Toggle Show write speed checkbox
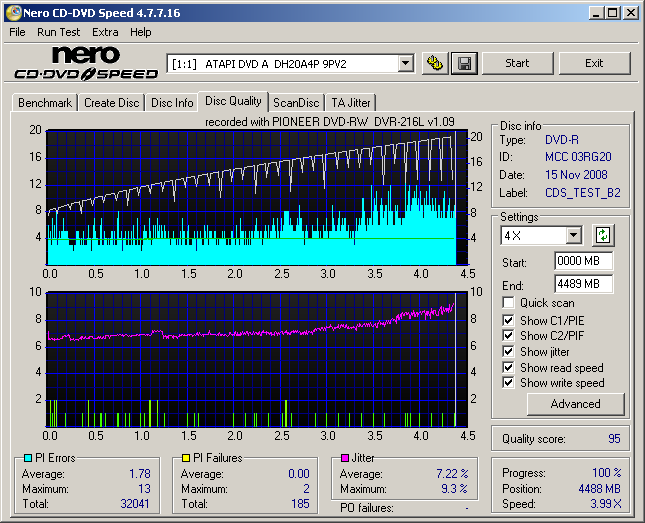 pos(509,383)
